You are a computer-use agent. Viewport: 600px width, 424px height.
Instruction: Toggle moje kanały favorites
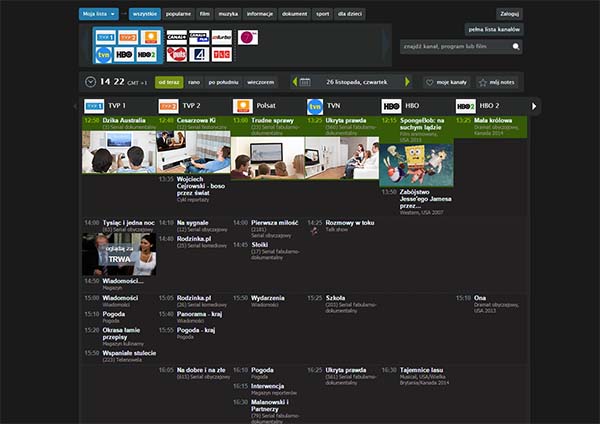[446, 82]
